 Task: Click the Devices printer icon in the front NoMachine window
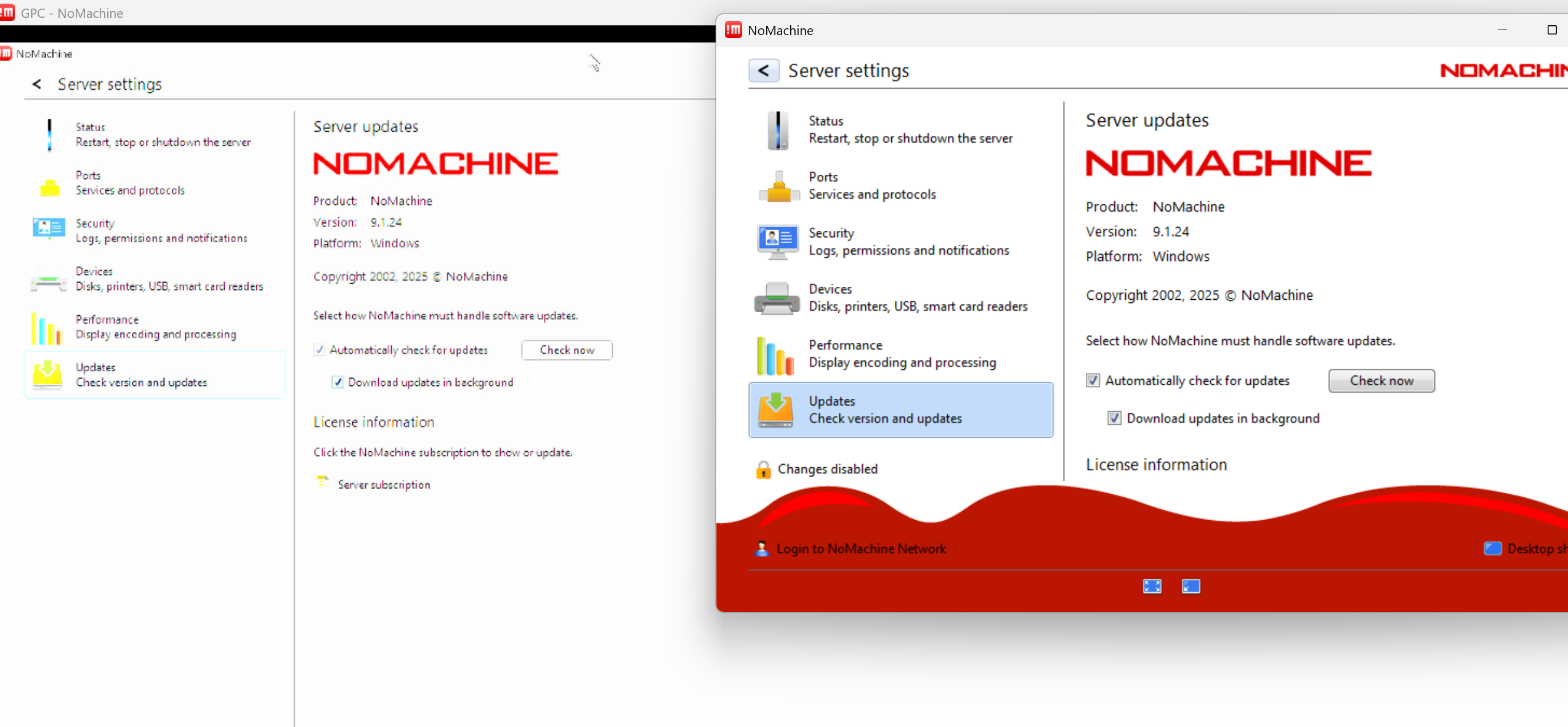click(777, 299)
